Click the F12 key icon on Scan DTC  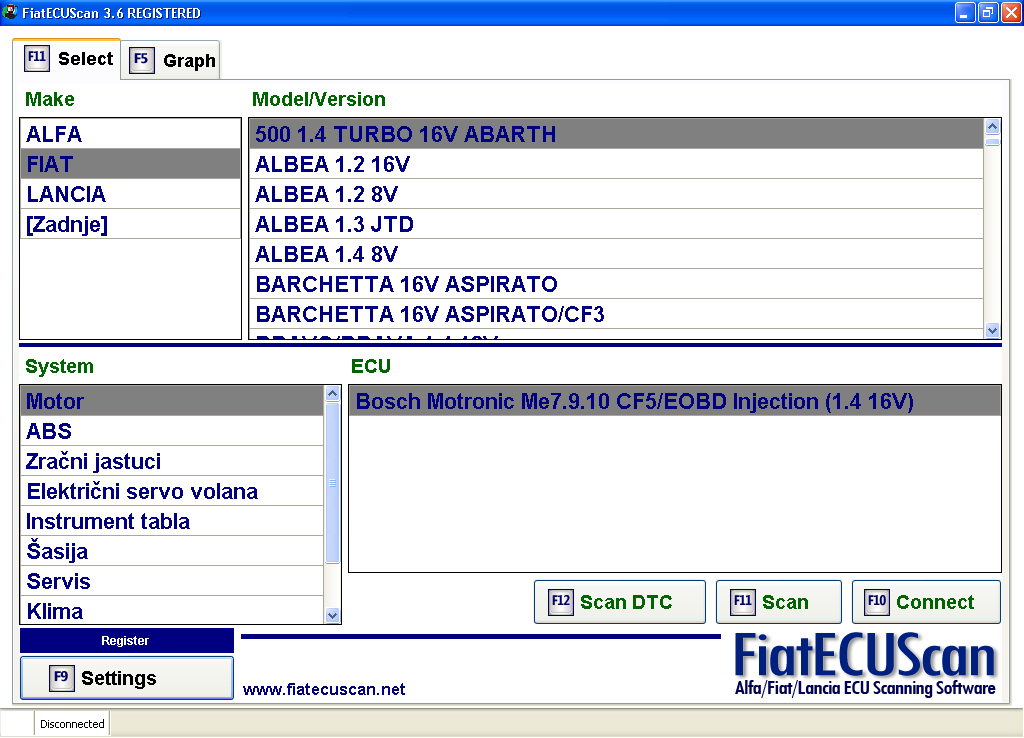click(x=560, y=602)
